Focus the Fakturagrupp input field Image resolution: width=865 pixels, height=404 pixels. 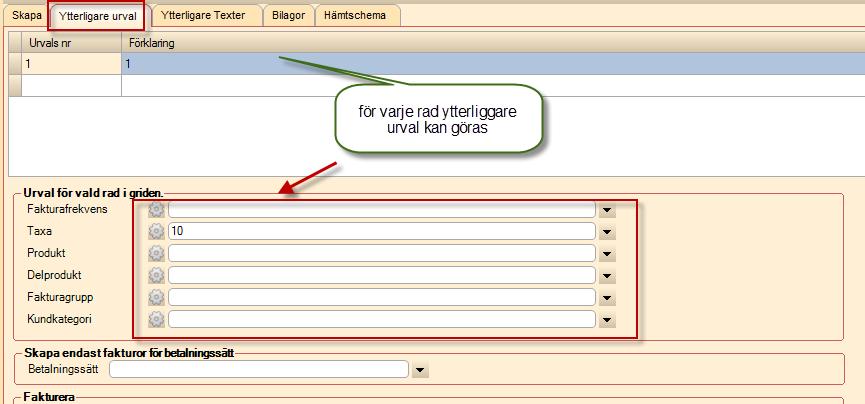[382, 297]
